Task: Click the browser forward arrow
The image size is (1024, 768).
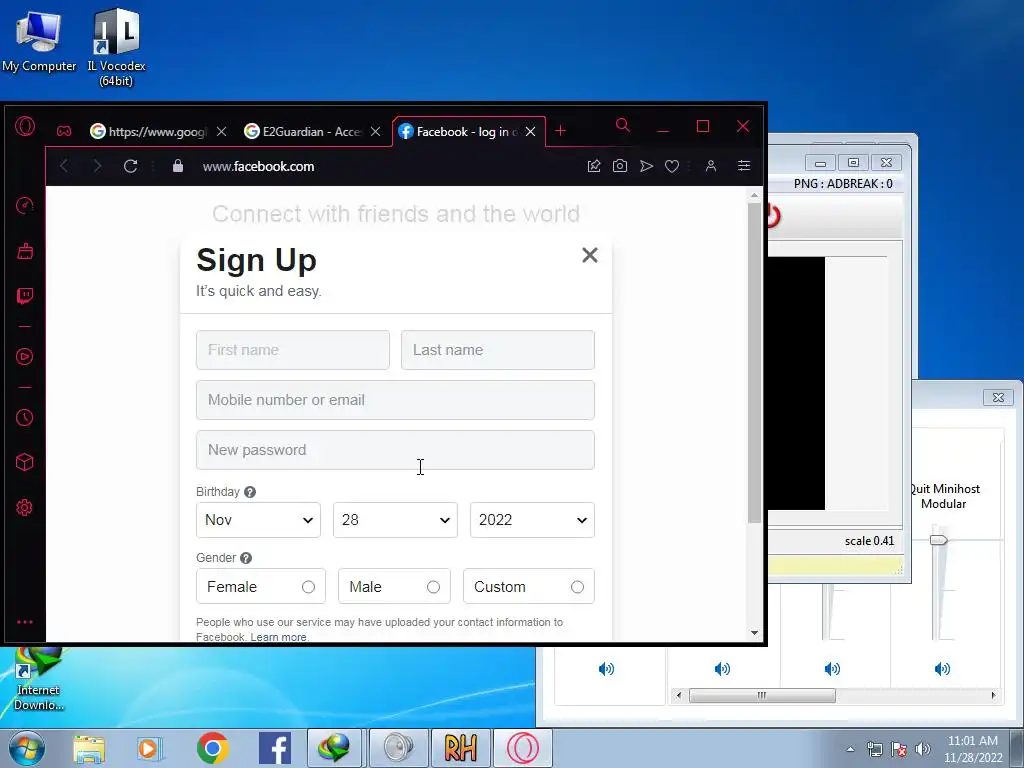Action: [97, 166]
